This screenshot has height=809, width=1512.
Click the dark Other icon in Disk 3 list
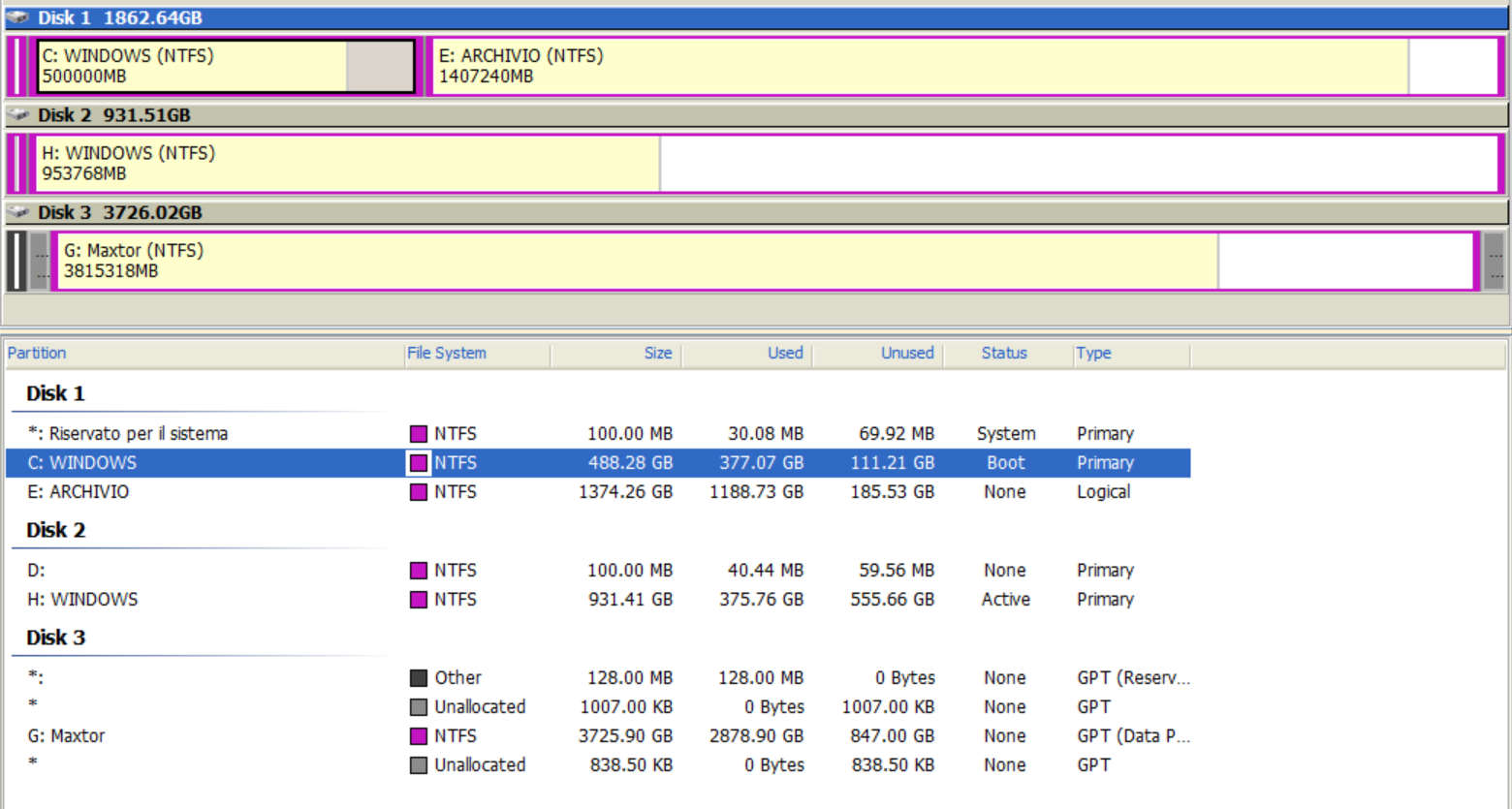click(x=418, y=678)
